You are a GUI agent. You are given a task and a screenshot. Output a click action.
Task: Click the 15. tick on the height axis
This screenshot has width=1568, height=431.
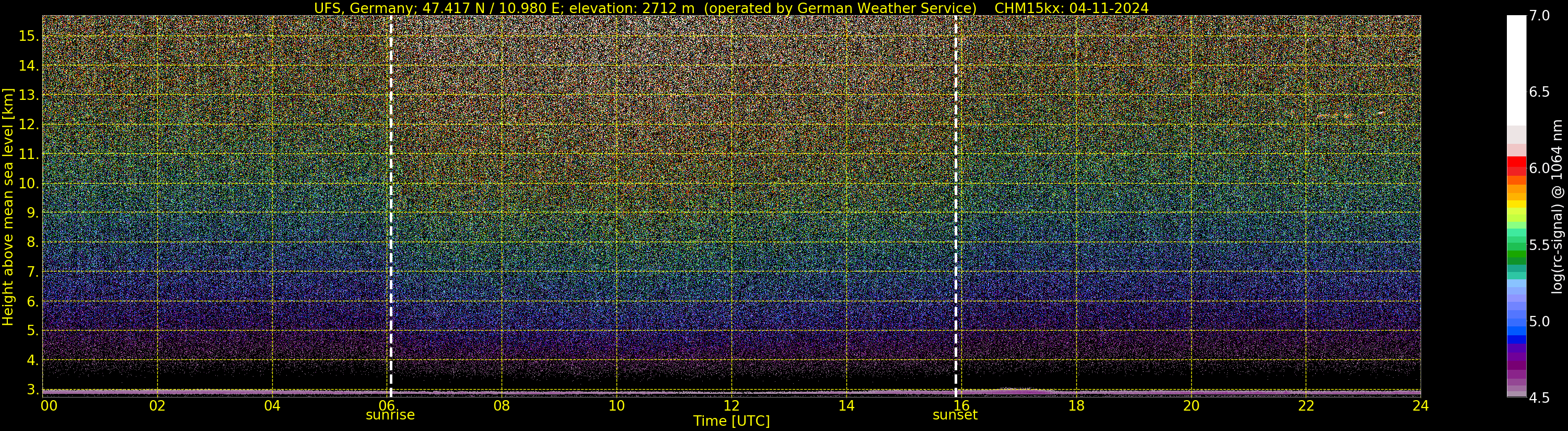tap(29, 36)
